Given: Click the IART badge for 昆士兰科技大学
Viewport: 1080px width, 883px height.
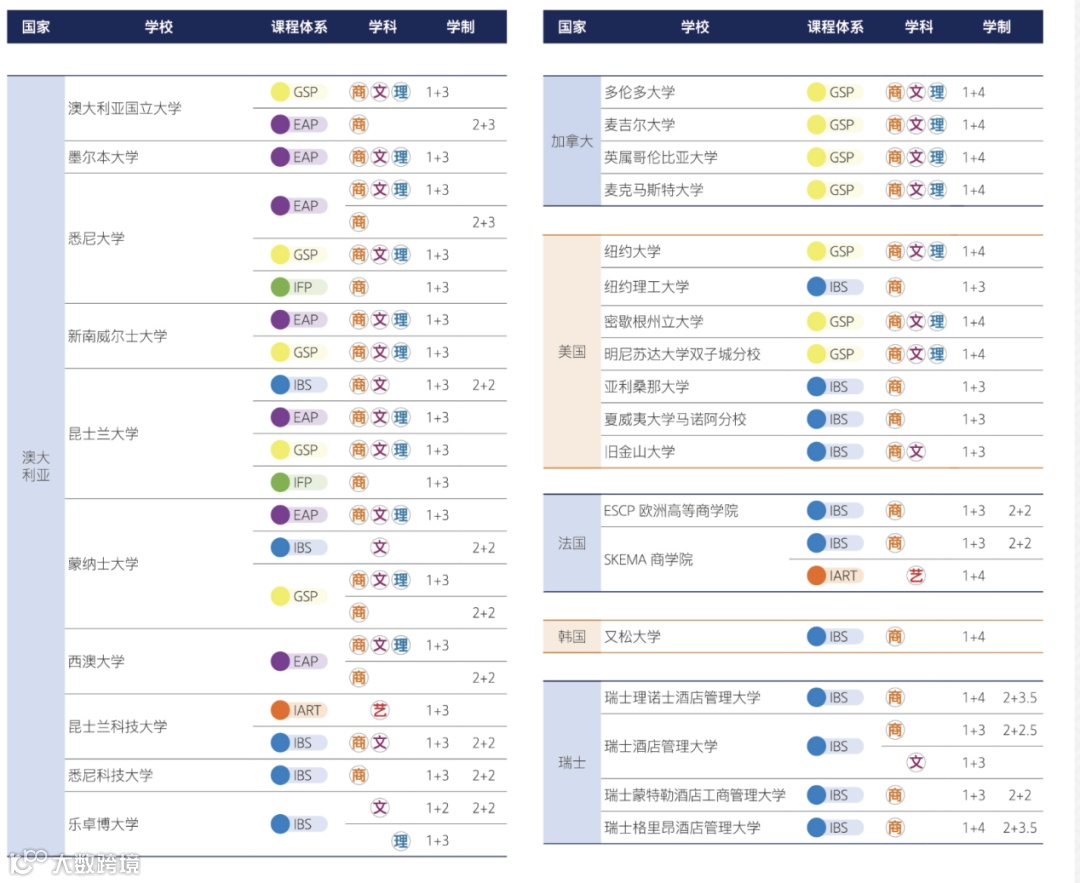Looking at the screenshot, I should [x=298, y=710].
